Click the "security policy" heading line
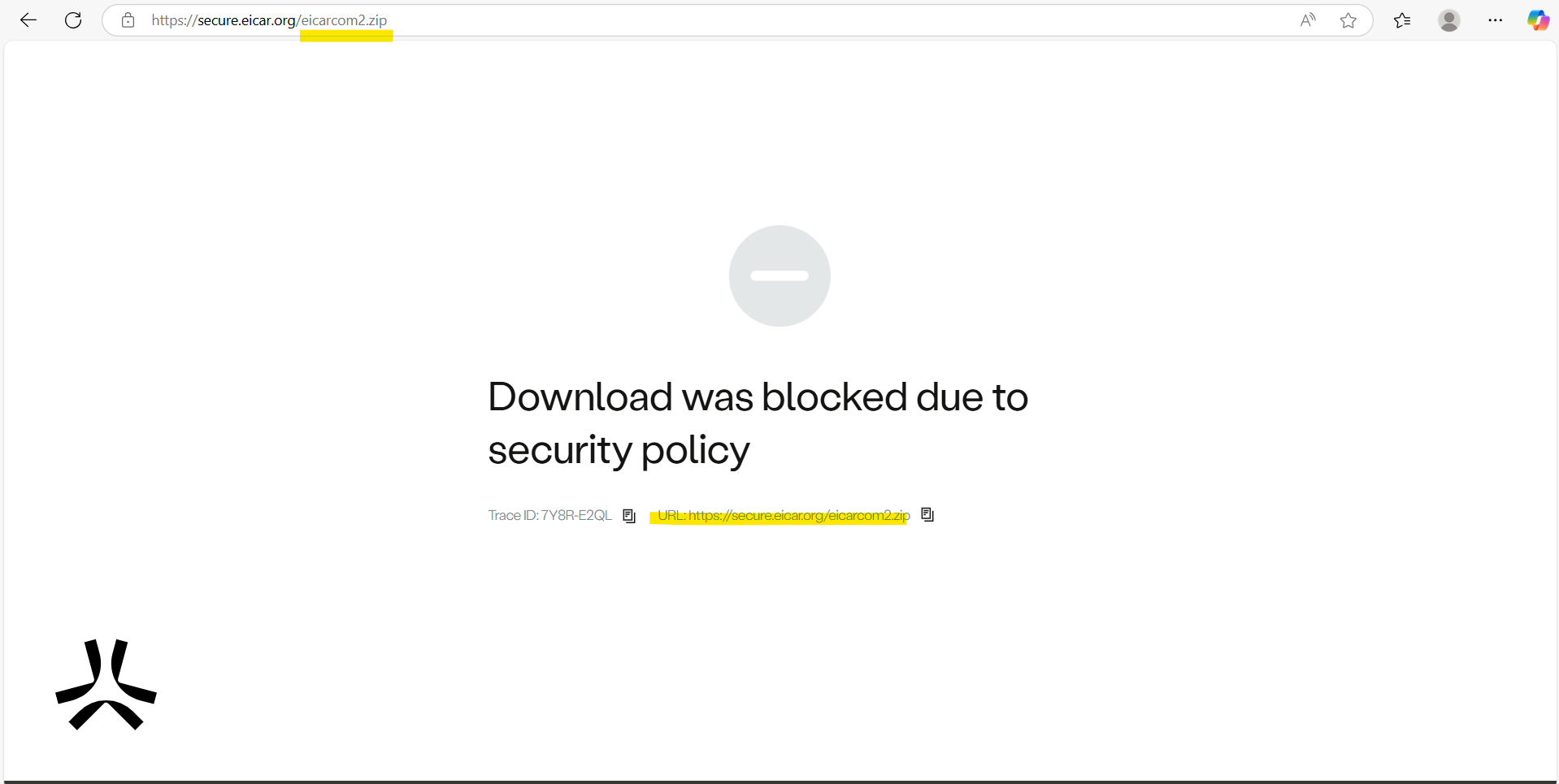This screenshot has height=784, width=1559. pyautogui.click(x=619, y=450)
